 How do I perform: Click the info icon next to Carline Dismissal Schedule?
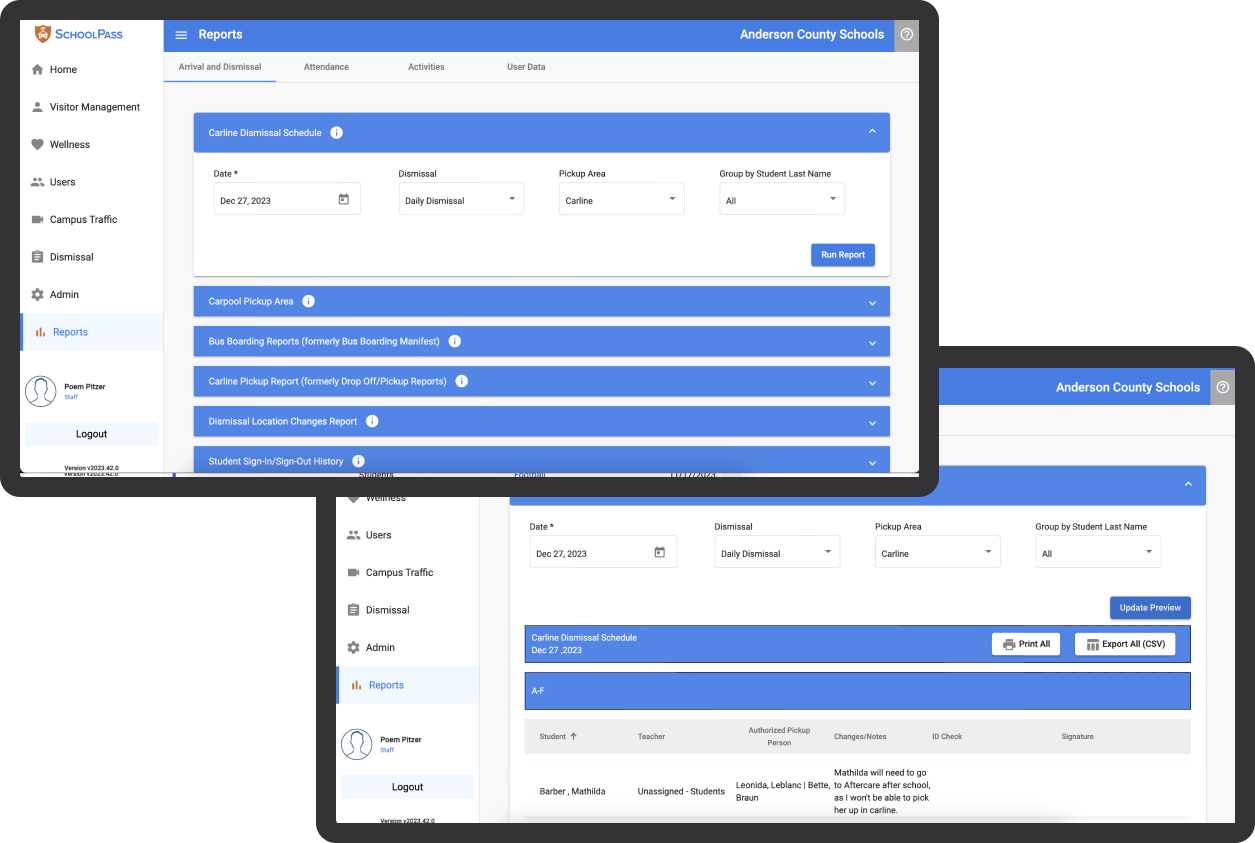(x=337, y=133)
